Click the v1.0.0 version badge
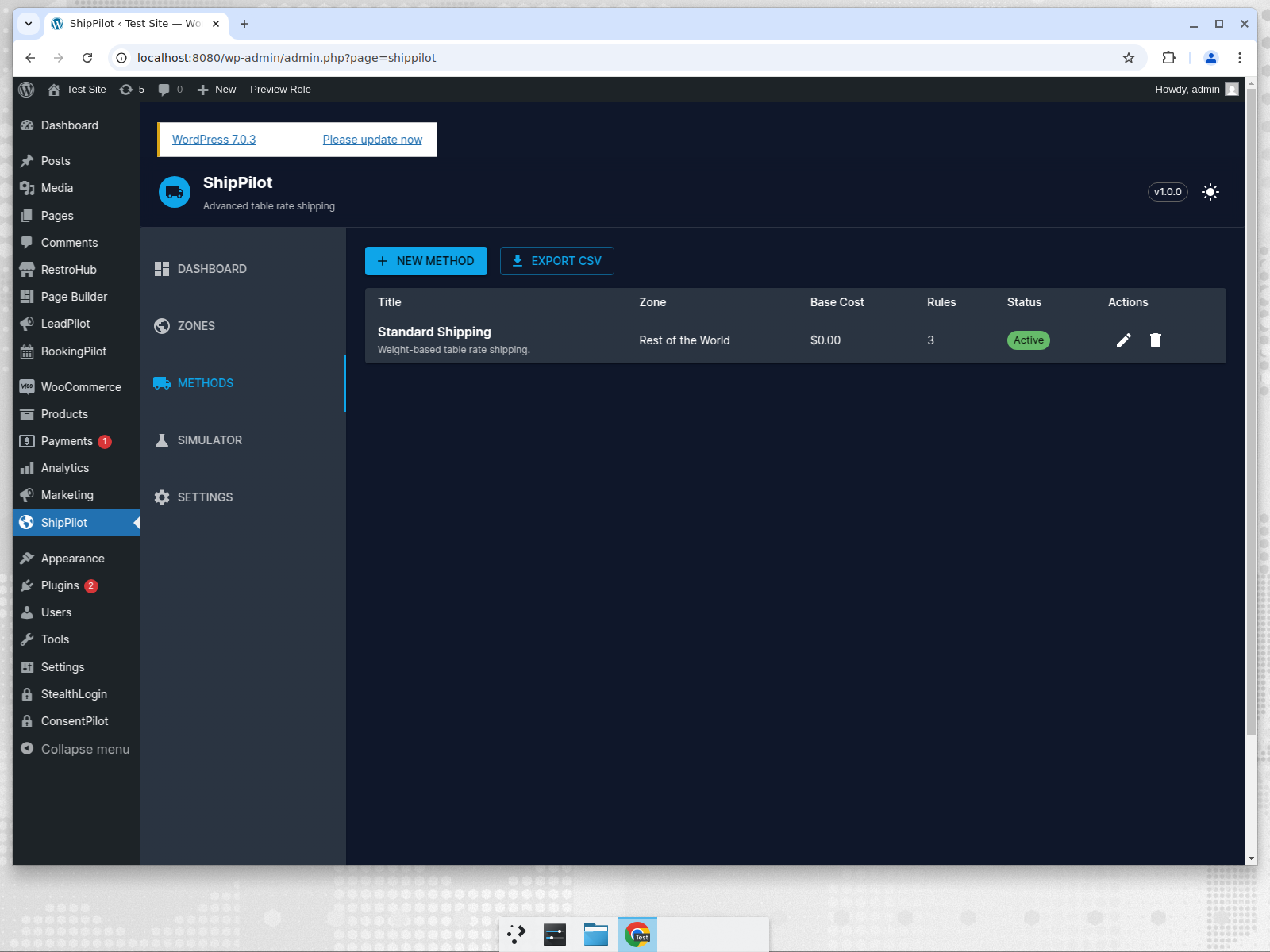 coord(1168,192)
